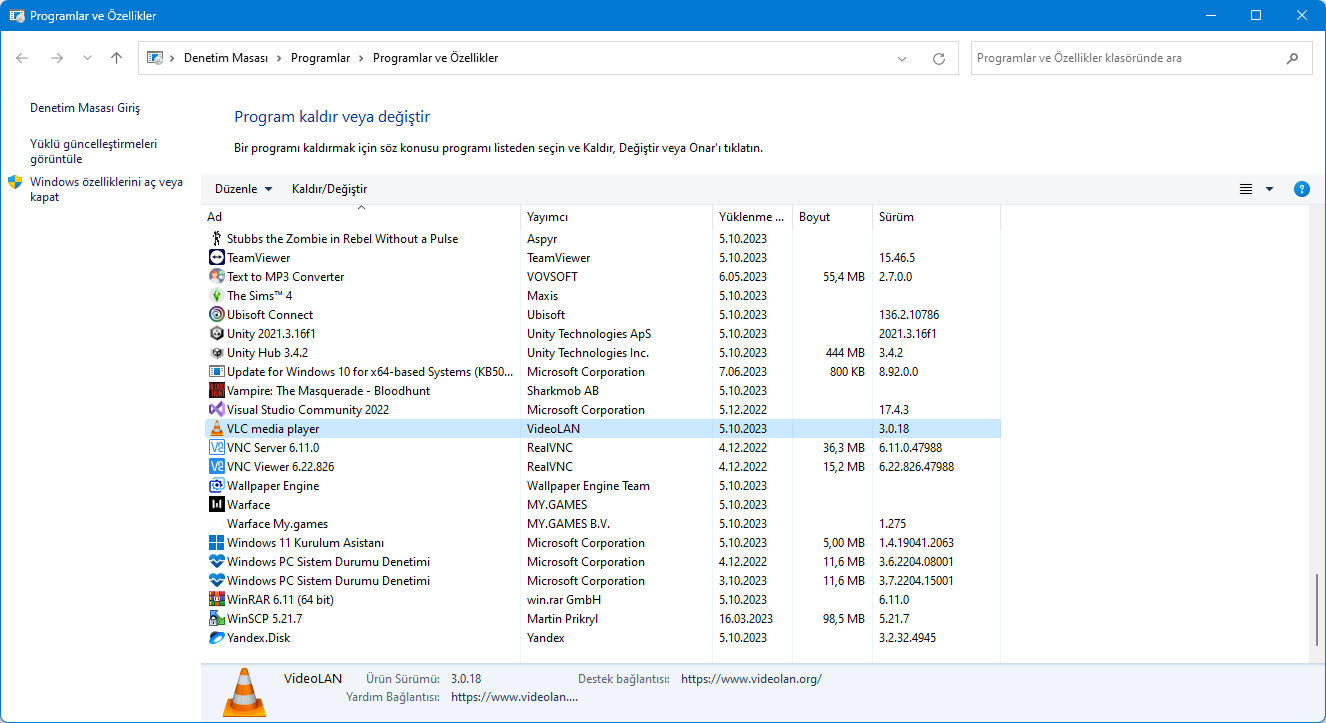The width and height of the screenshot is (1326, 723).
Task: Select the Warface My.games row
Action: pyautogui.click(x=602, y=524)
